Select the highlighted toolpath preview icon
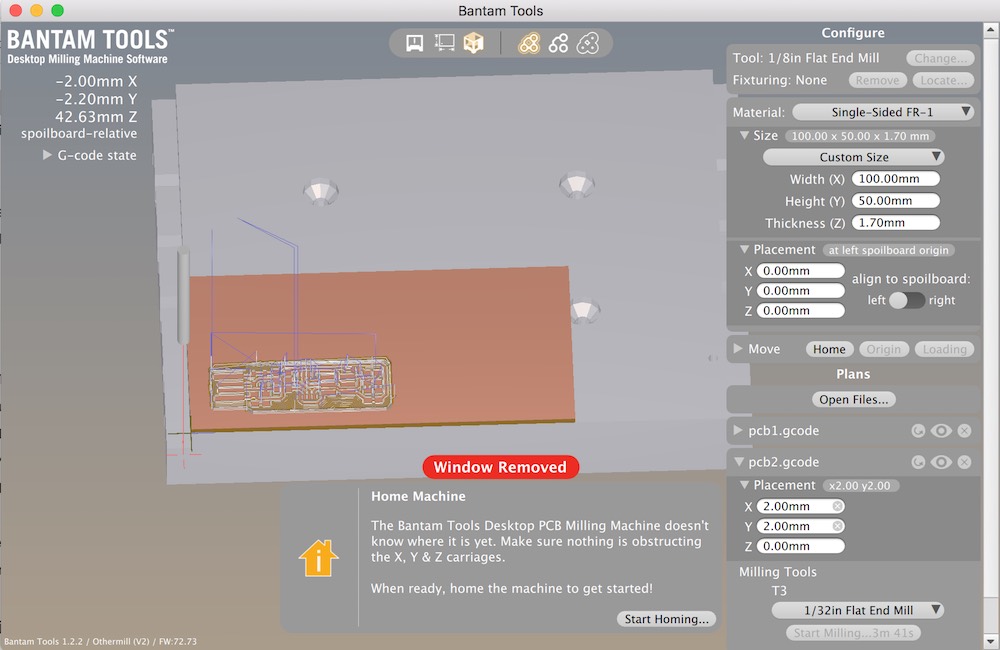Viewport: 1000px width, 650px height. [x=529, y=43]
